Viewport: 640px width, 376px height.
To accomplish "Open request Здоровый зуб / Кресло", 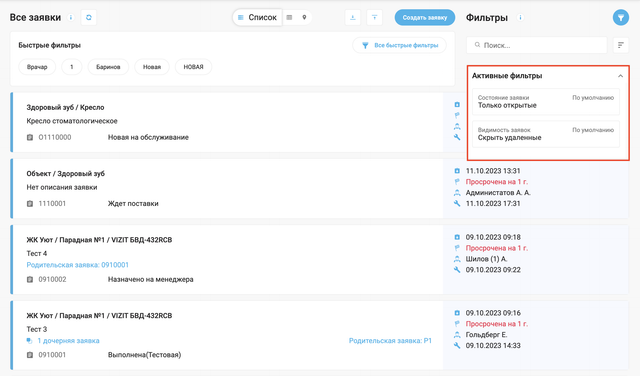I will (65, 107).
